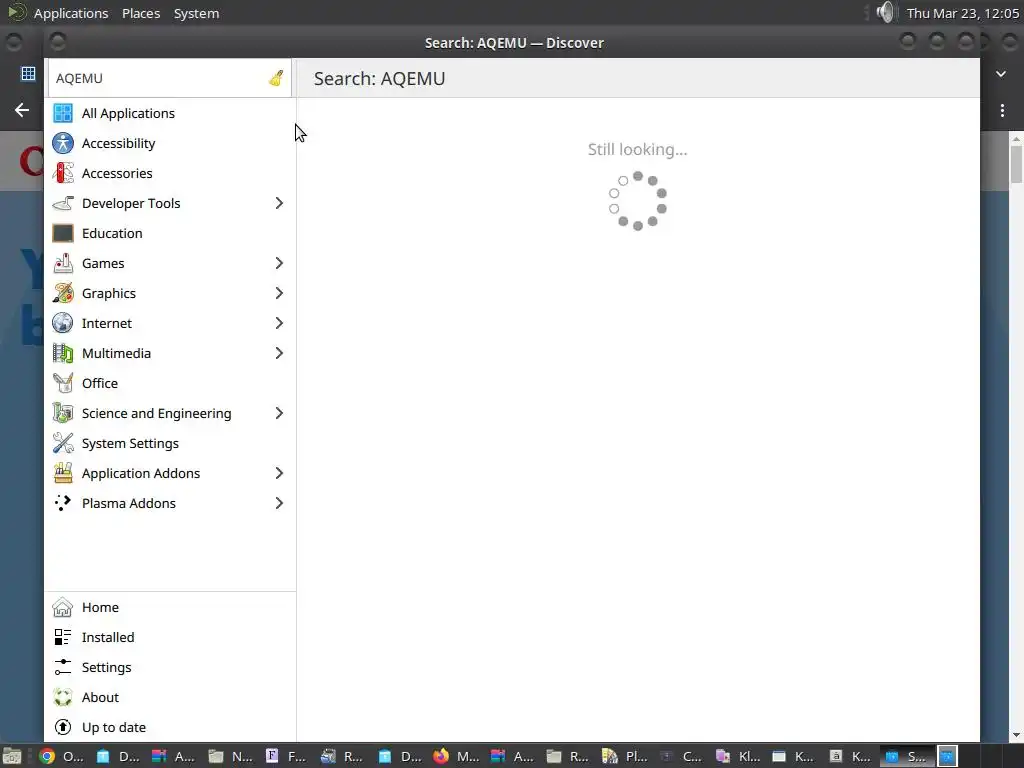Click the Science and Engineering icon
This screenshot has width=1024, height=768.
point(63,413)
